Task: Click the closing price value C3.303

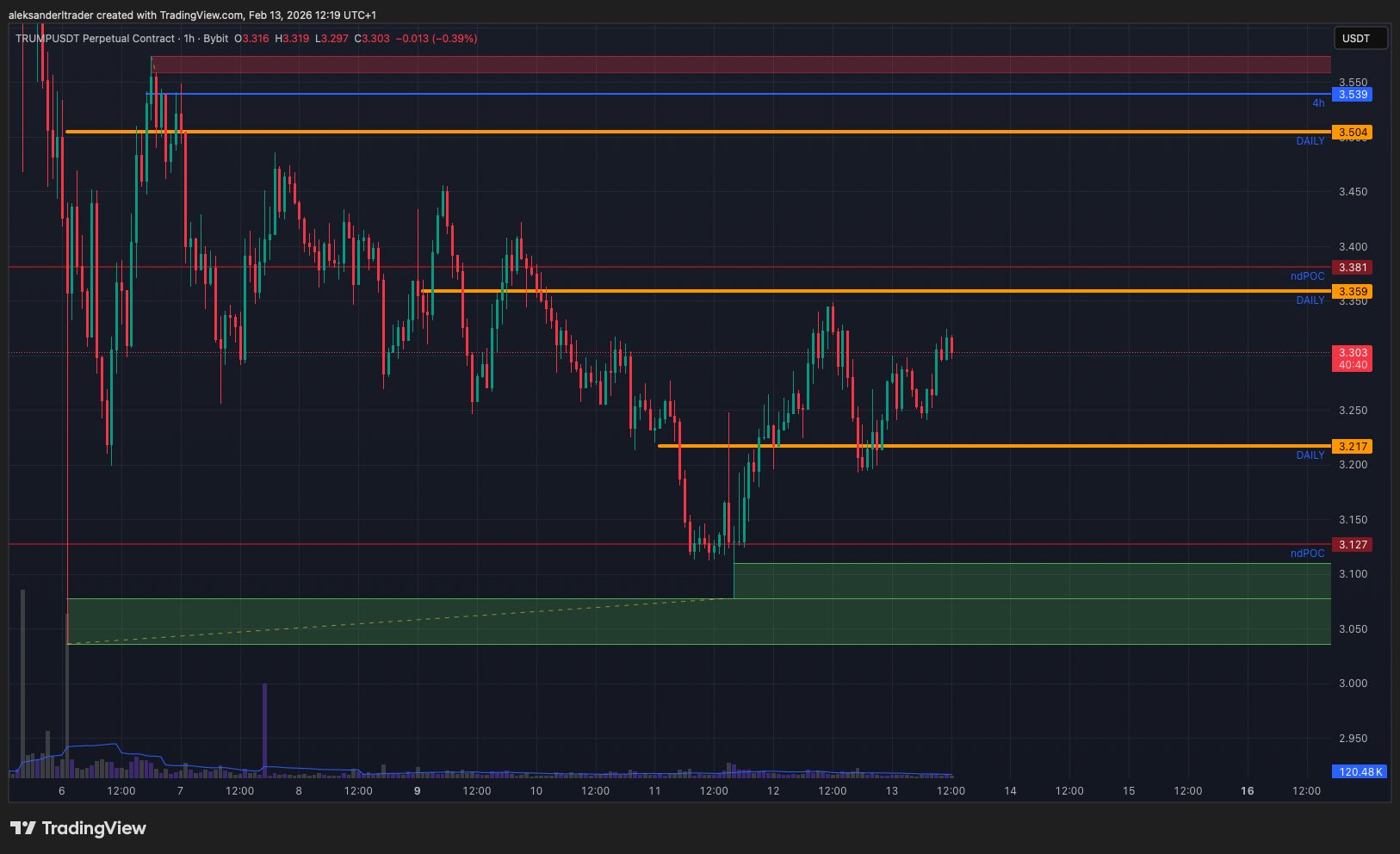Action: pyautogui.click(x=372, y=39)
